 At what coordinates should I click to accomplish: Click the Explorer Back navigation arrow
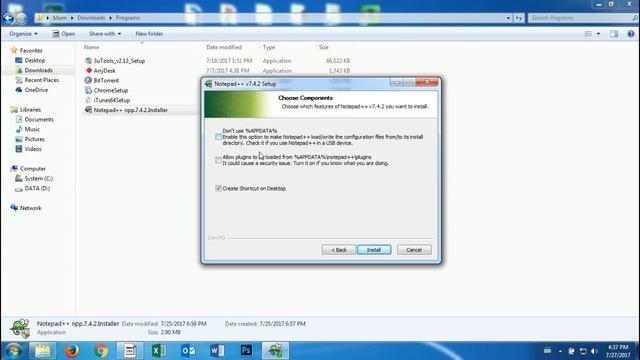(8, 18)
